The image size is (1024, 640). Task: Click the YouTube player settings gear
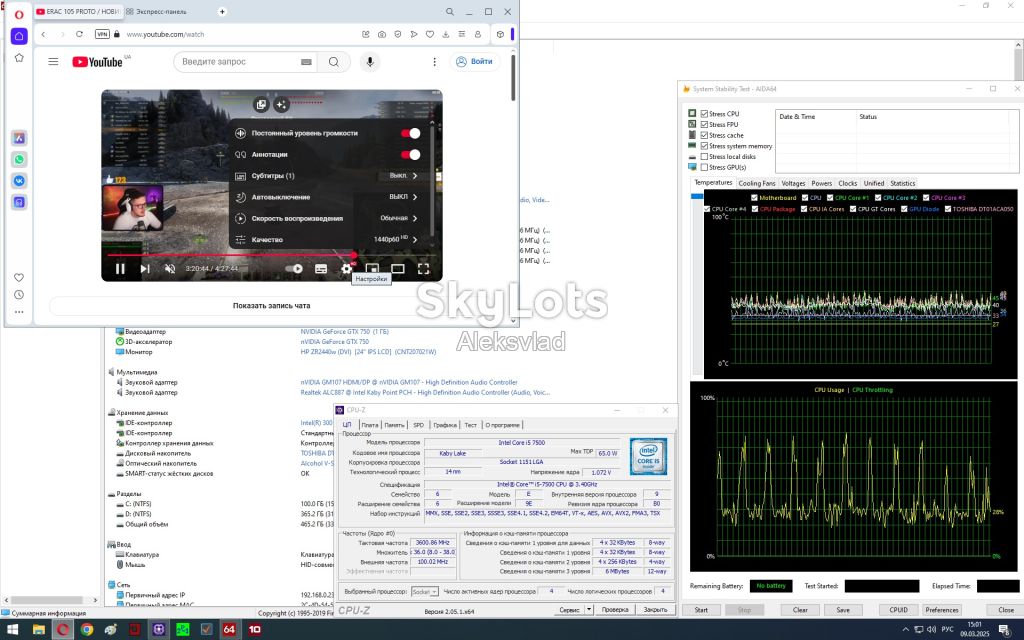[x=347, y=268]
